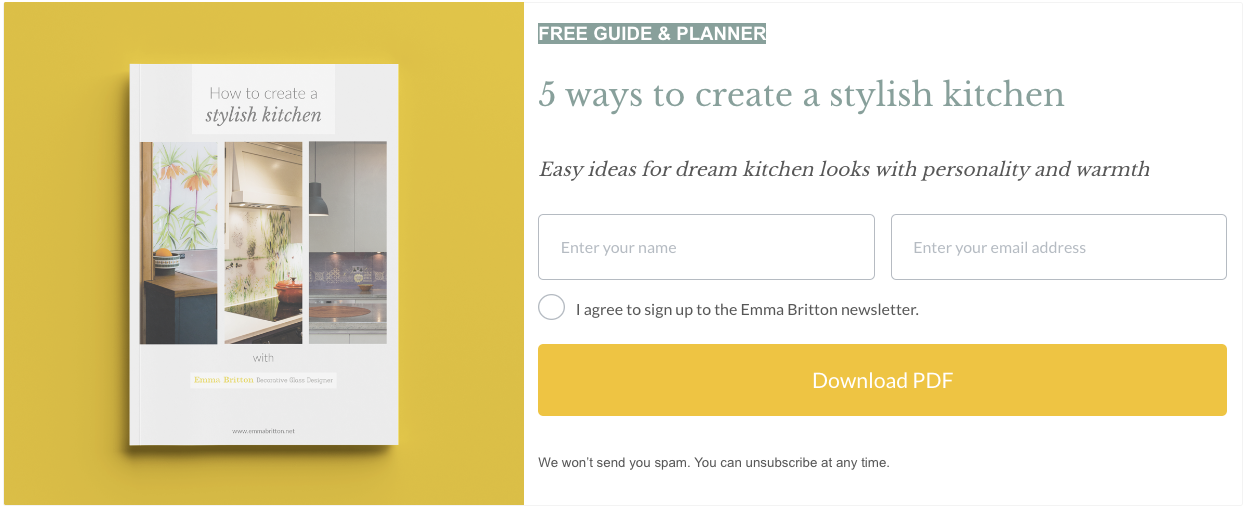Select the 'I agree to sign up' label text
The height and width of the screenshot is (506, 1246).
[747, 310]
